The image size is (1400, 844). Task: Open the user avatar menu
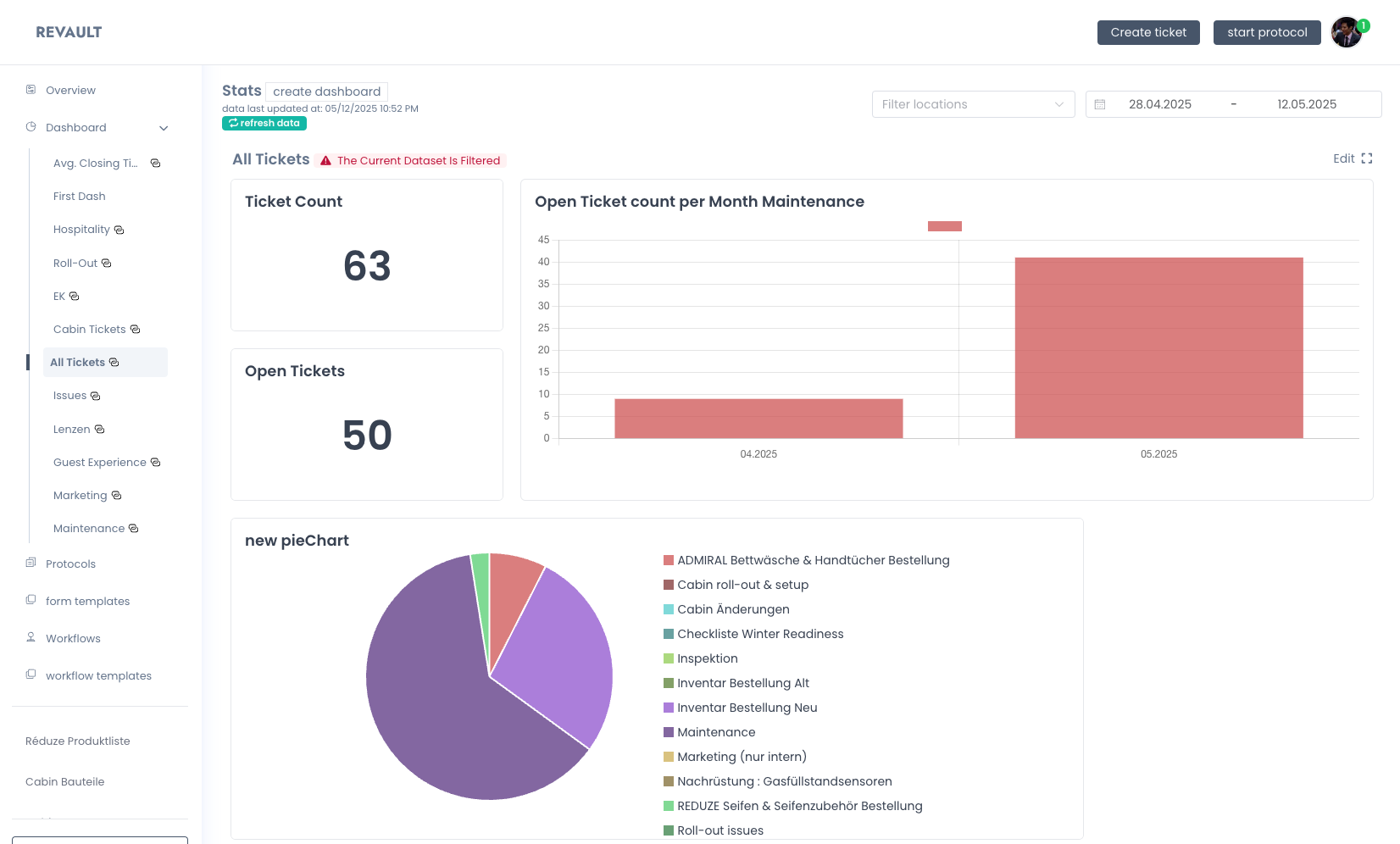tap(1346, 32)
